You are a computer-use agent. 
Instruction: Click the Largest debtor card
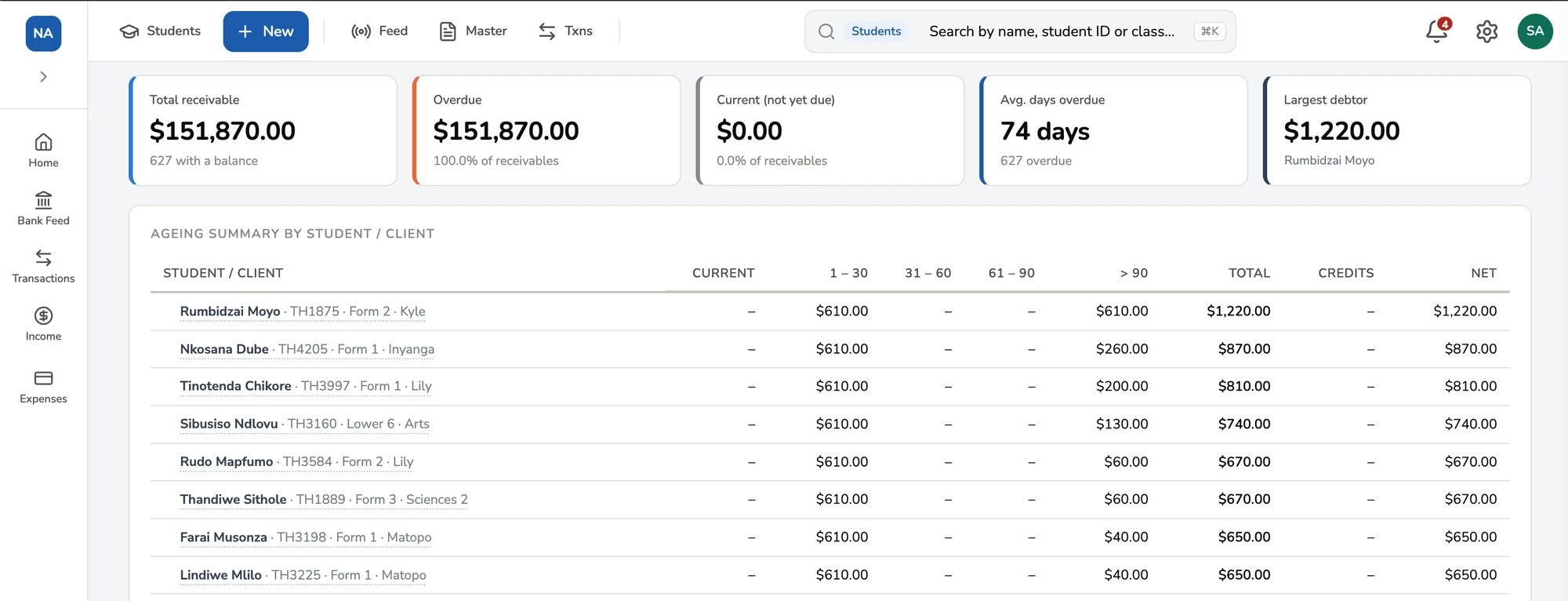pos(1397,130)
